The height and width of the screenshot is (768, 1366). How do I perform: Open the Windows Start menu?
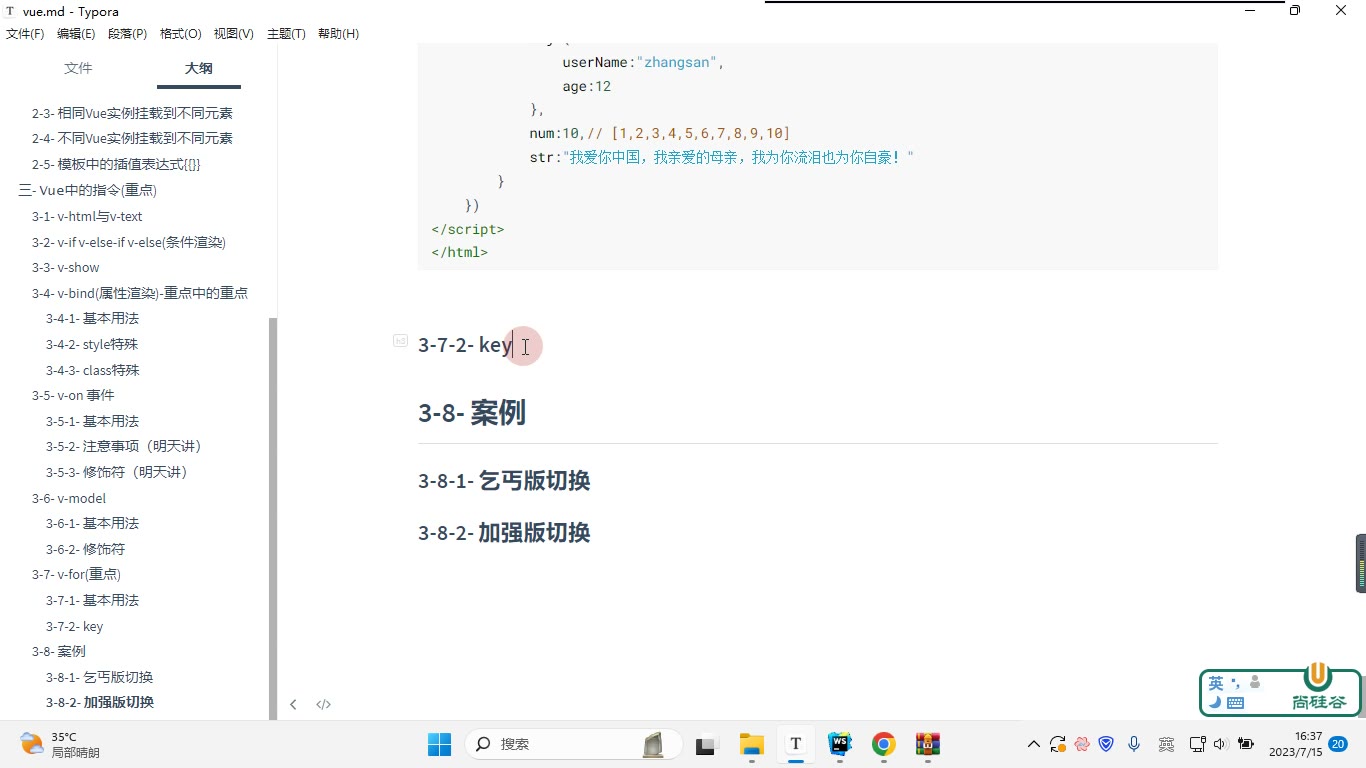440,744
